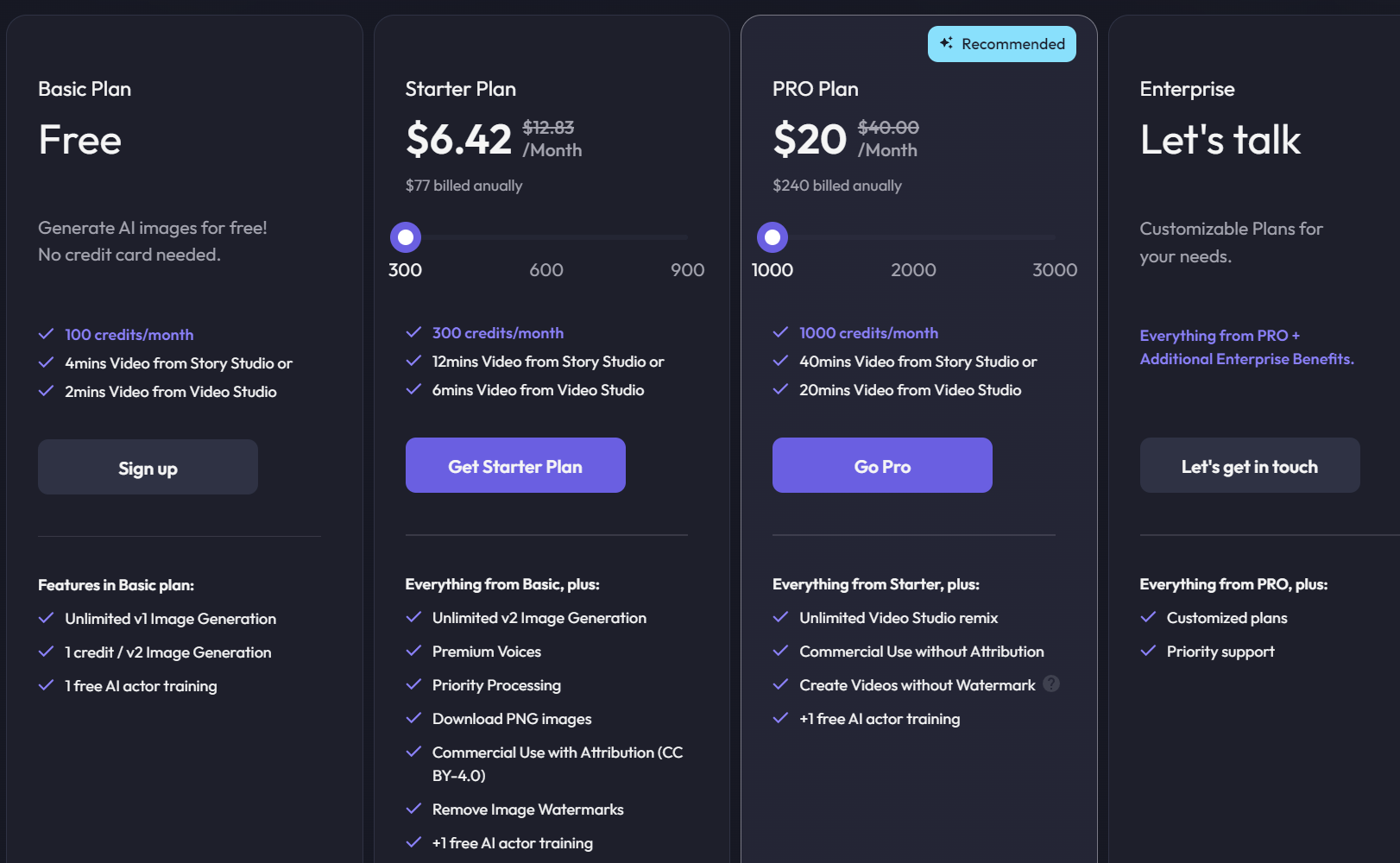Click checkmark next to Customized plans
Viewport: 1400px width, 863px height.
coord(1148,618)
